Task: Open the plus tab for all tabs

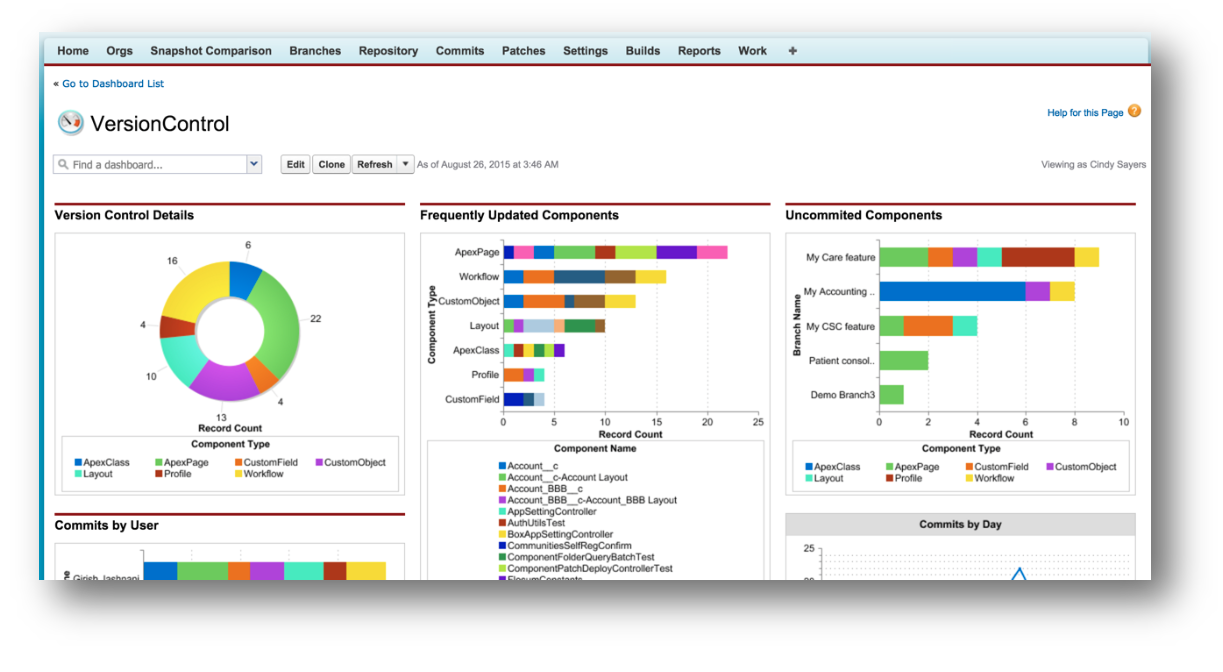Action: [793, 51]
